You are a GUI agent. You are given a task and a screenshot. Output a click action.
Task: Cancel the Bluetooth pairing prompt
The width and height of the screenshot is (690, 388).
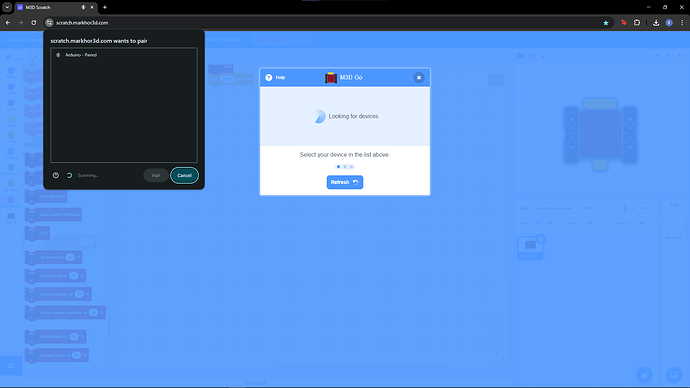tap(184, 176)
